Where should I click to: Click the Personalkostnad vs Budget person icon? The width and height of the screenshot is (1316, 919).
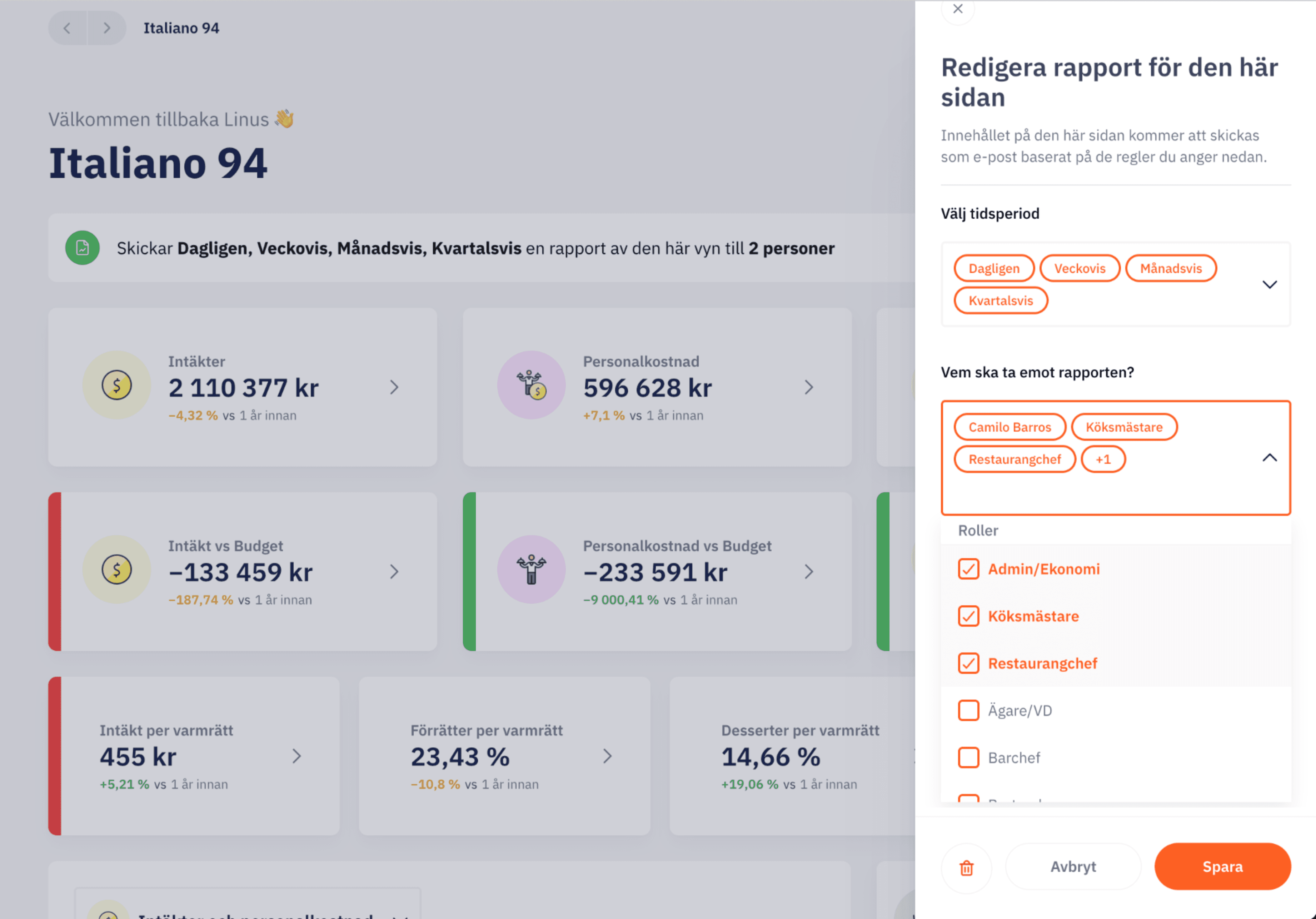pyautogui.click(x=531, y=569)
